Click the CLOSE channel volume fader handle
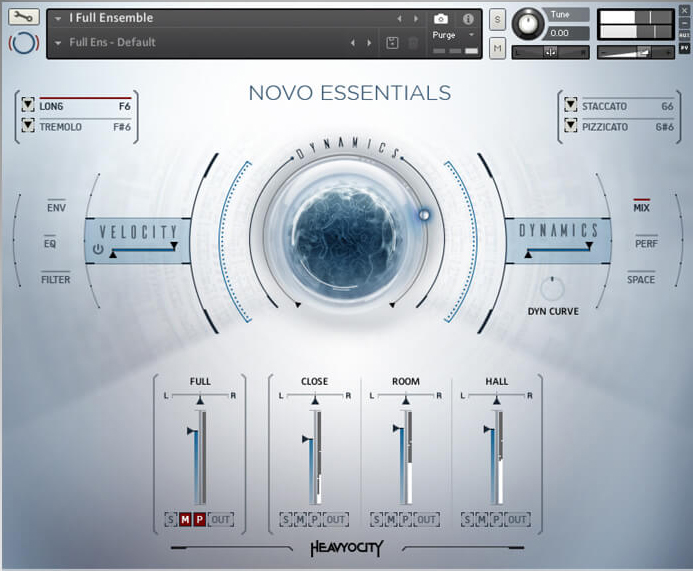Viewport: 693px width, 571px height. [307, 439]
